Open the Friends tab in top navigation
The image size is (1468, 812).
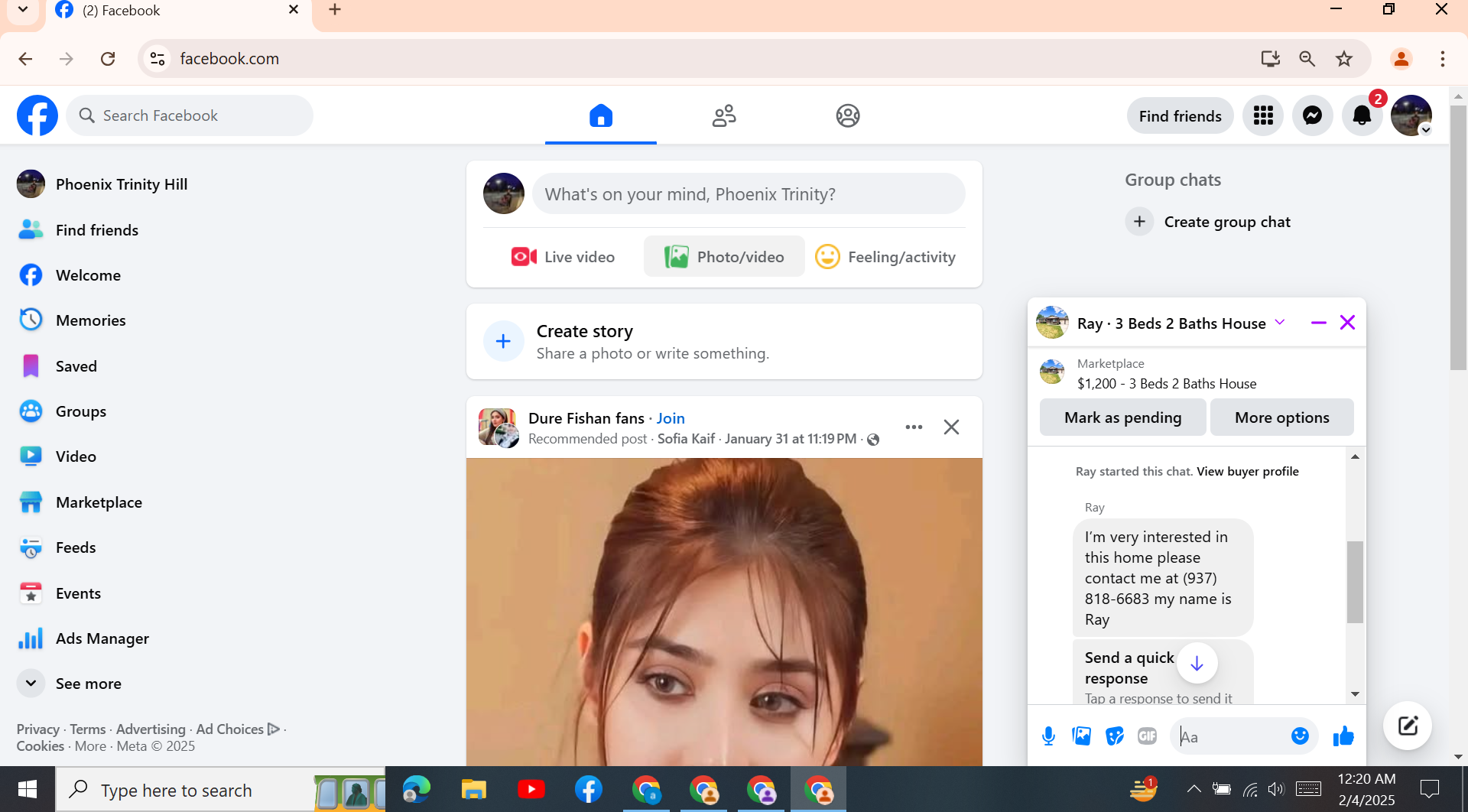[724, 115]
